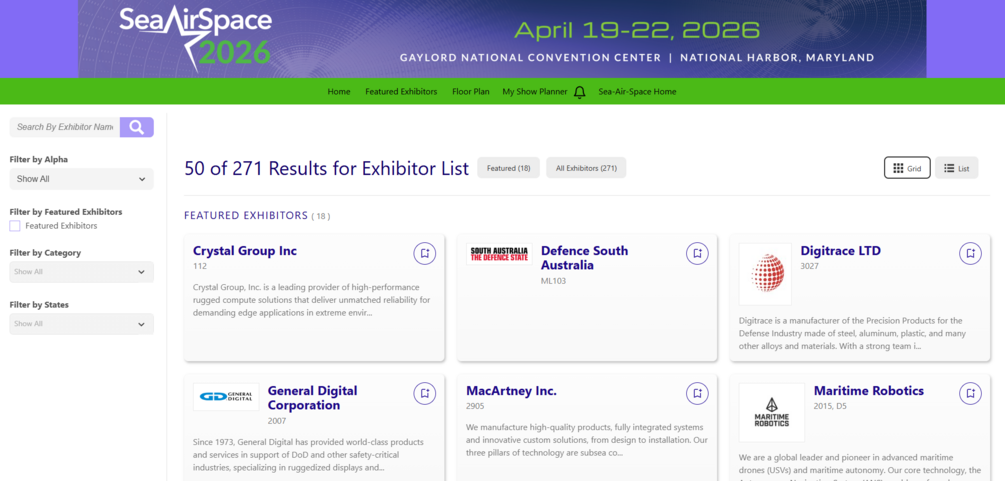Viewport: 1005px width, 481px height.
Task: Click the MacArtney description text
Action: coord(585,440)
